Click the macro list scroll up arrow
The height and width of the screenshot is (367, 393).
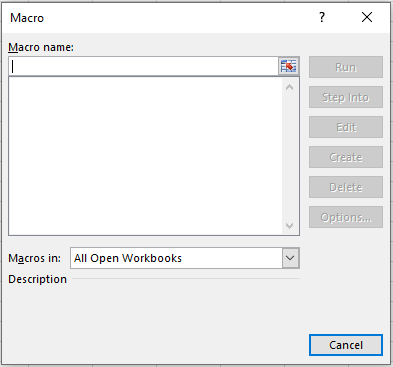coord(290,88)
